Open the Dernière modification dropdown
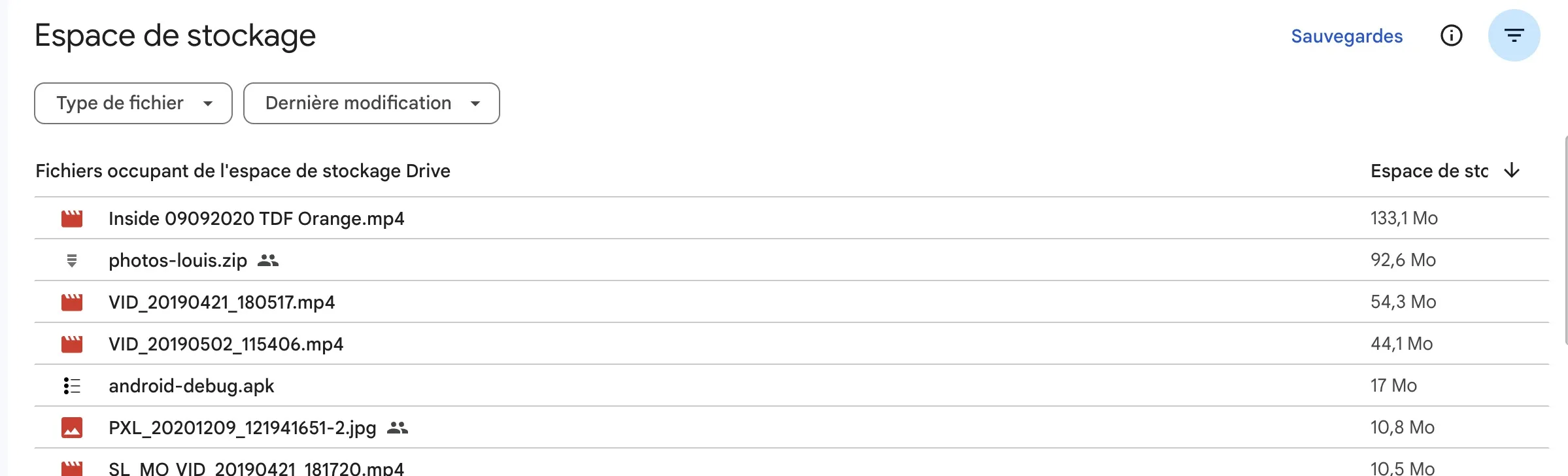1568x476 pixels. [371, 103]
